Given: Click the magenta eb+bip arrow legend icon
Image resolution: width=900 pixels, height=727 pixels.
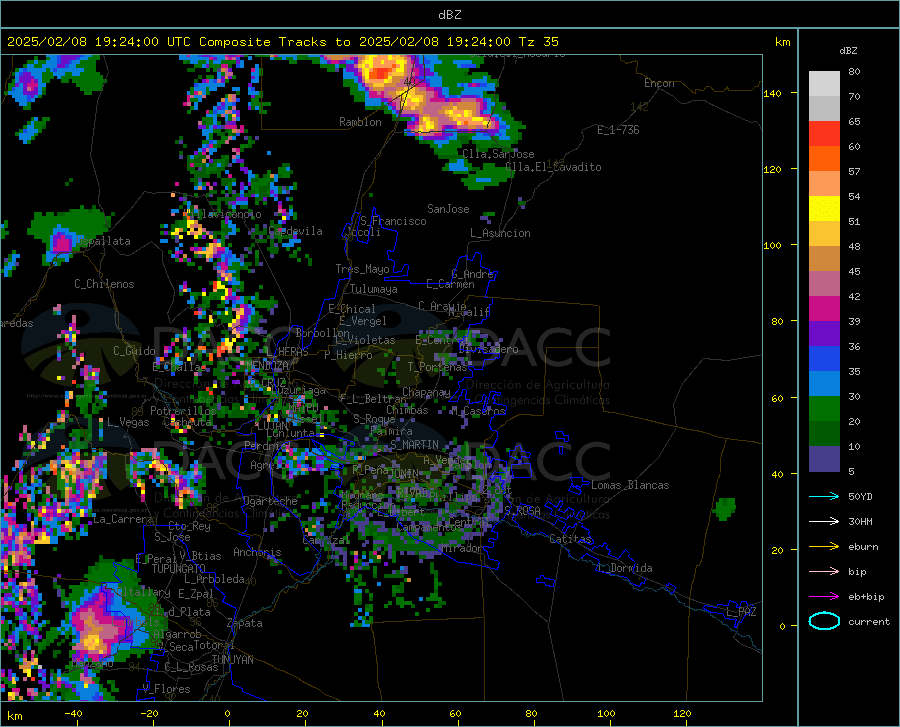Looking at the screenshot, I should pos(824,597).
